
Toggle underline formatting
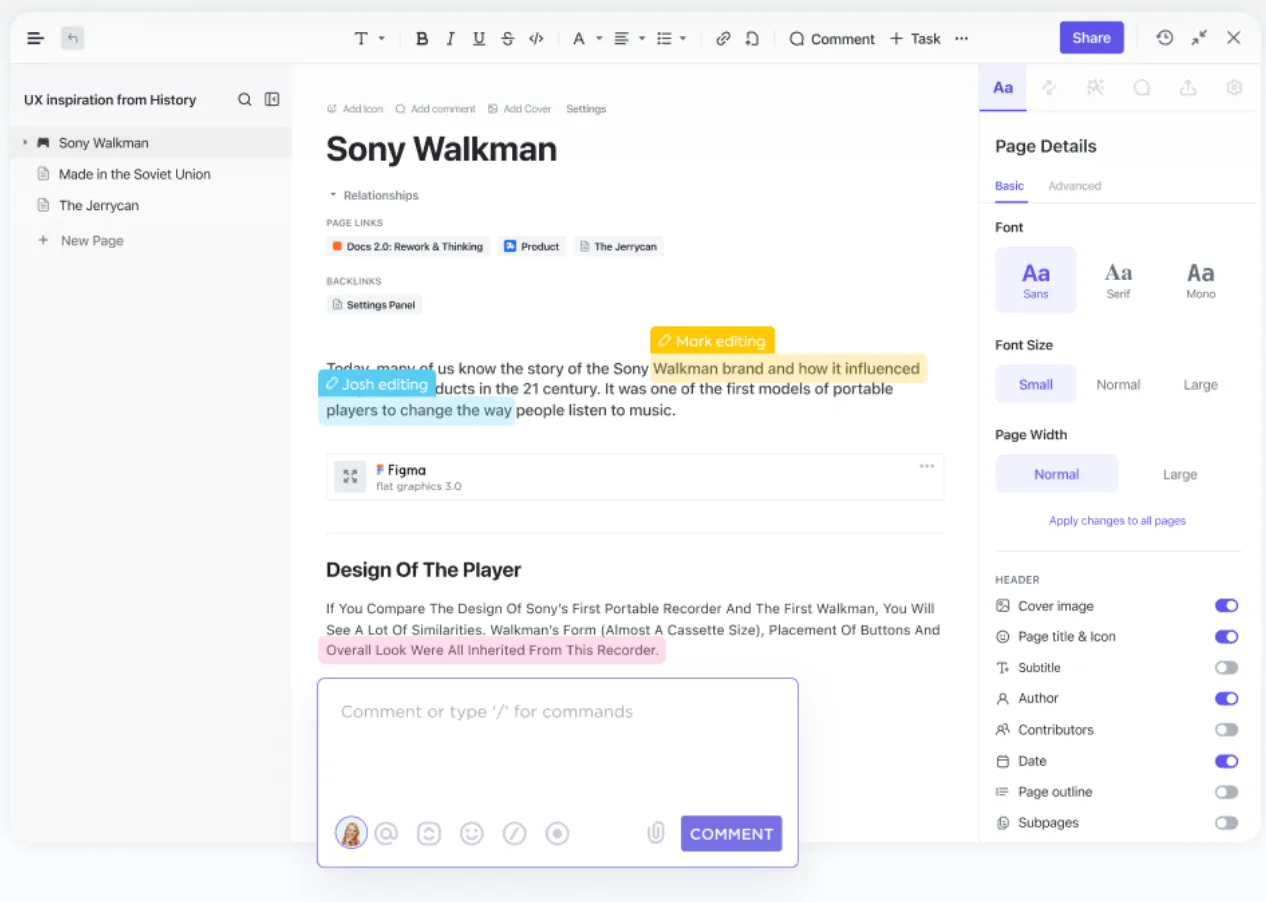479,39
